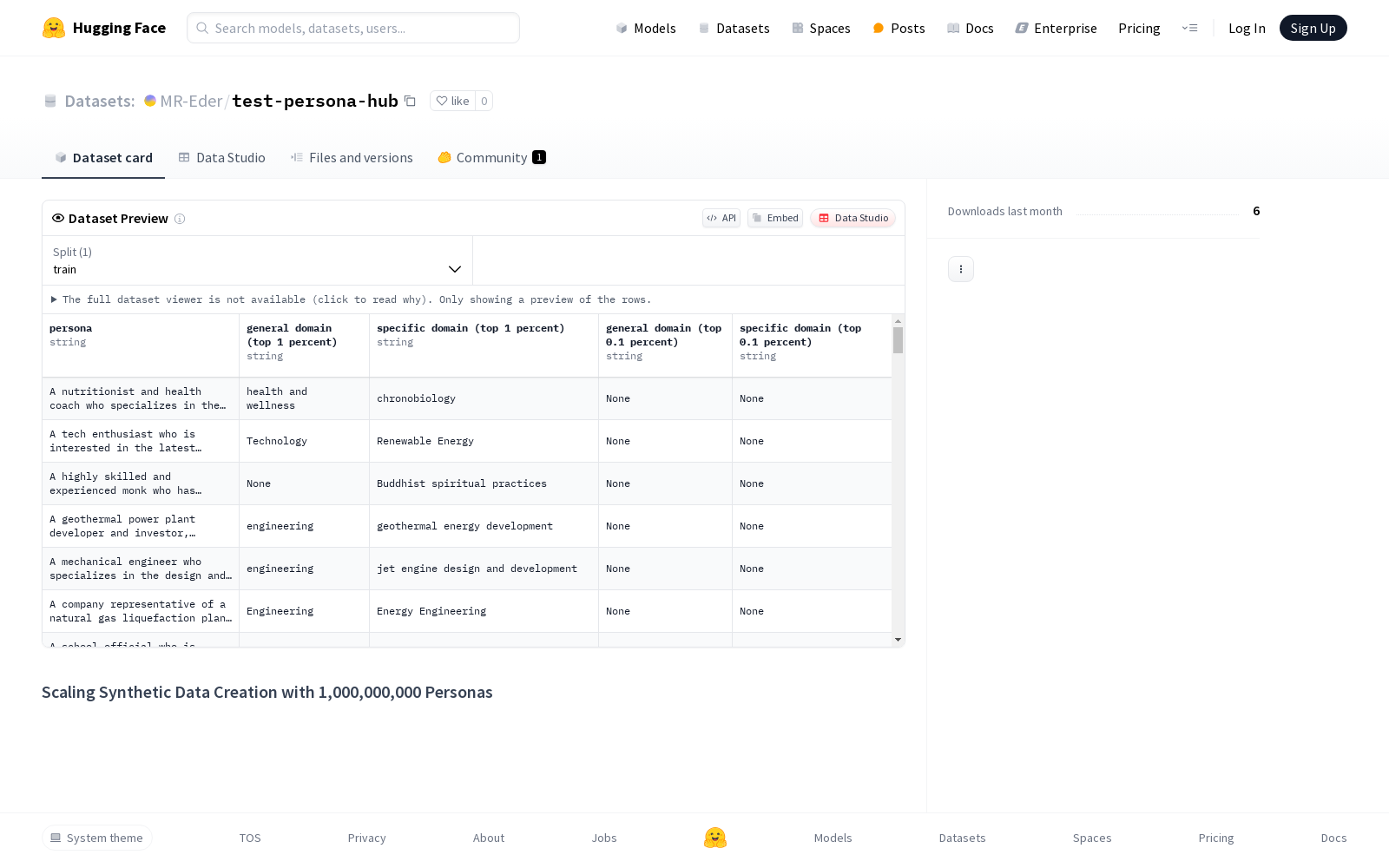Open the About footer link

[x=489, y=838]
